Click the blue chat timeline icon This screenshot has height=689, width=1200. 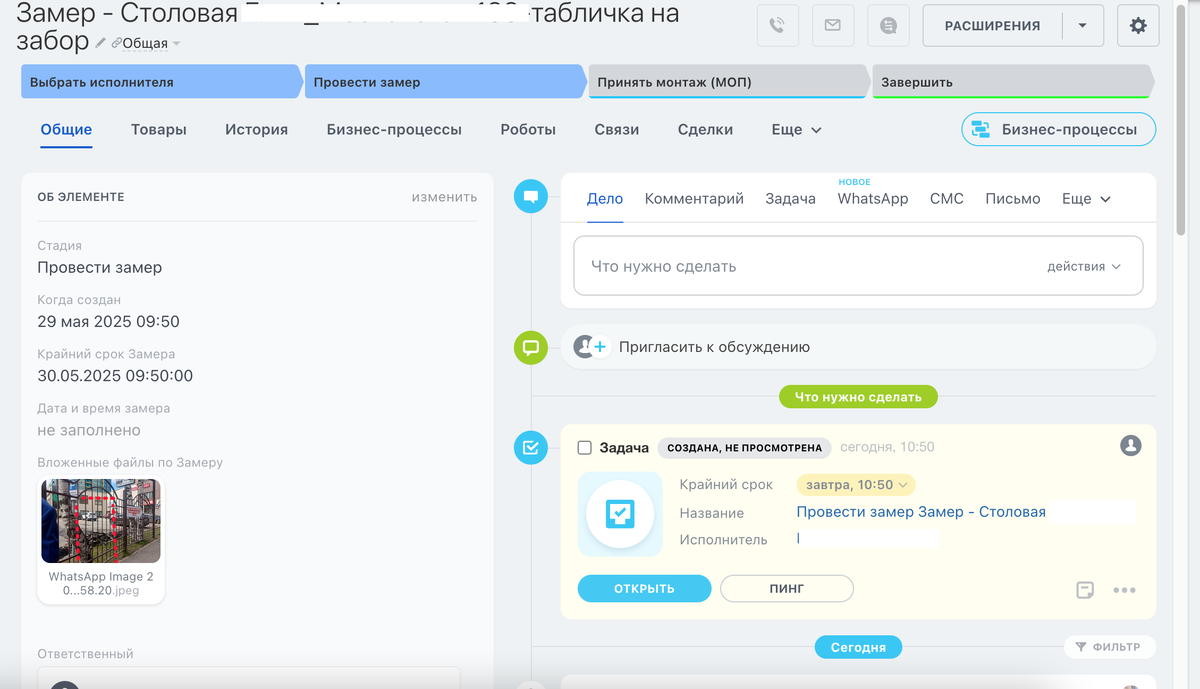click(530, 196)
